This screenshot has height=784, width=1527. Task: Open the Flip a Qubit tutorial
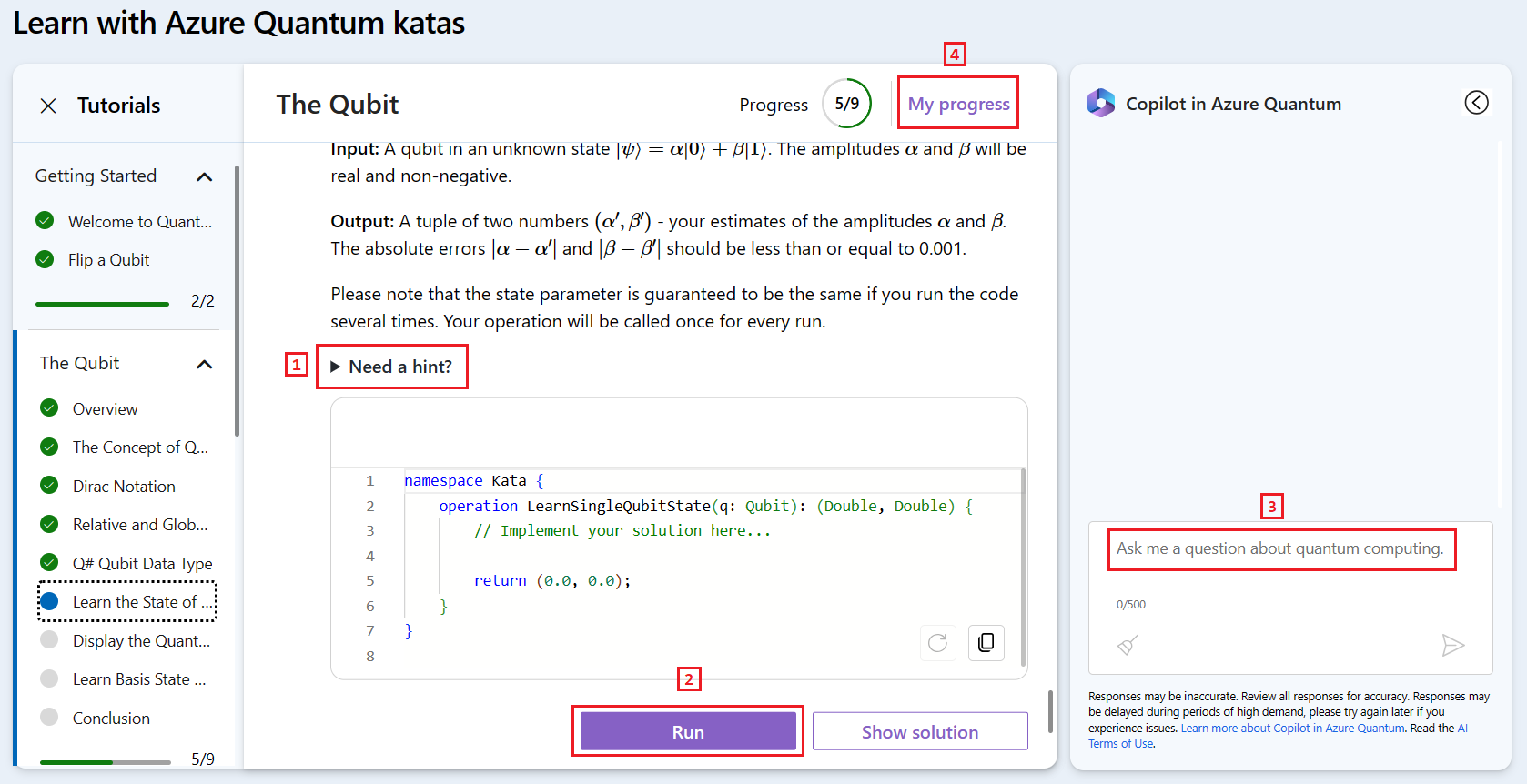click(108, 260)
